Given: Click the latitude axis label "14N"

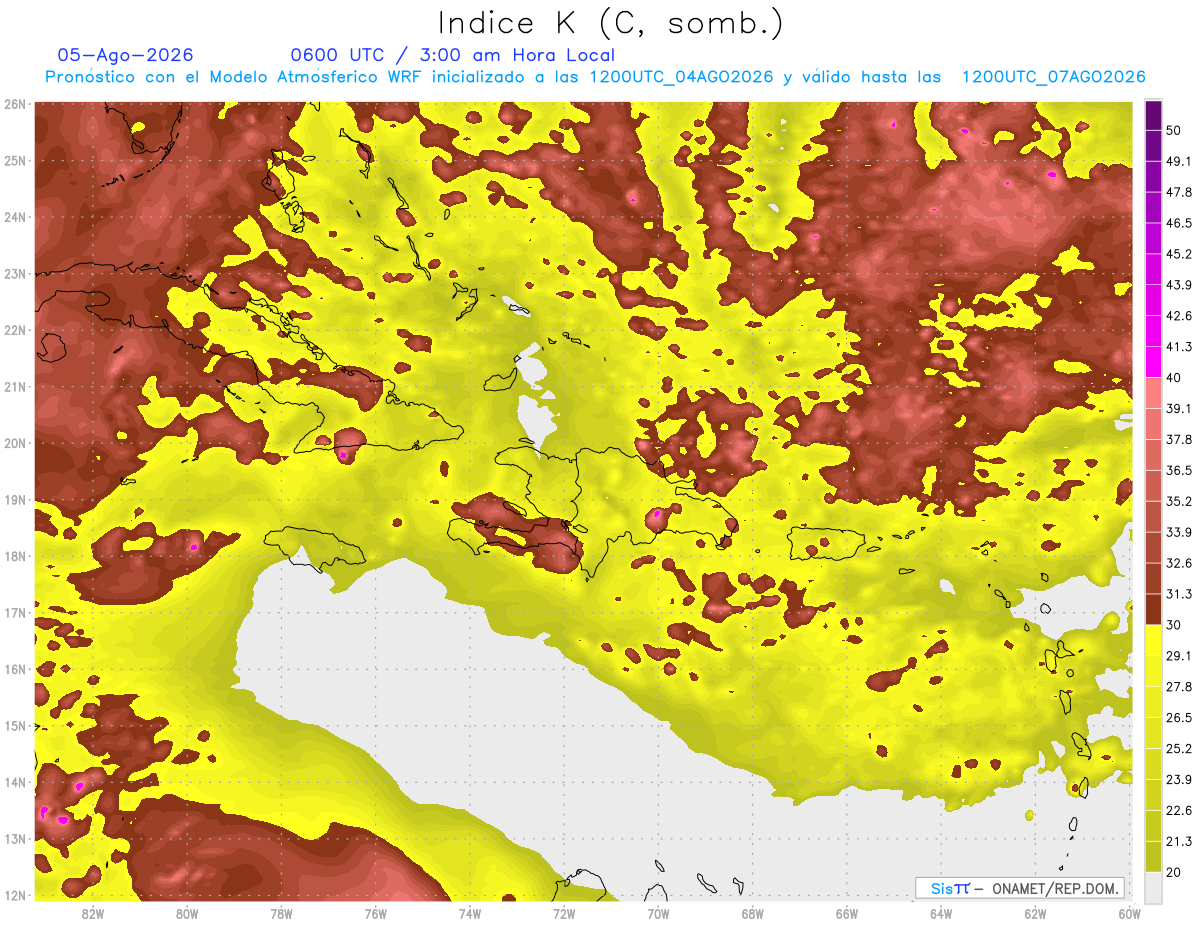Looking at the screenshot, I should [x=15, y=782].
